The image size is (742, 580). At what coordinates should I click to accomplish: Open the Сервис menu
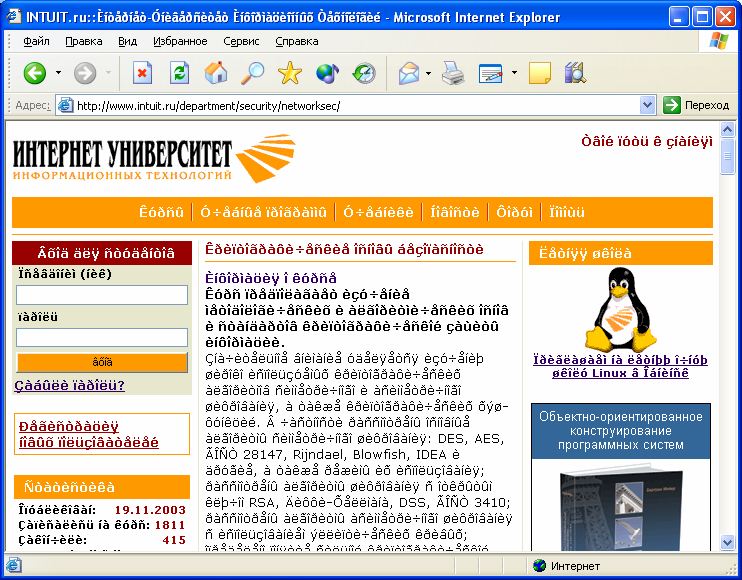241,41
